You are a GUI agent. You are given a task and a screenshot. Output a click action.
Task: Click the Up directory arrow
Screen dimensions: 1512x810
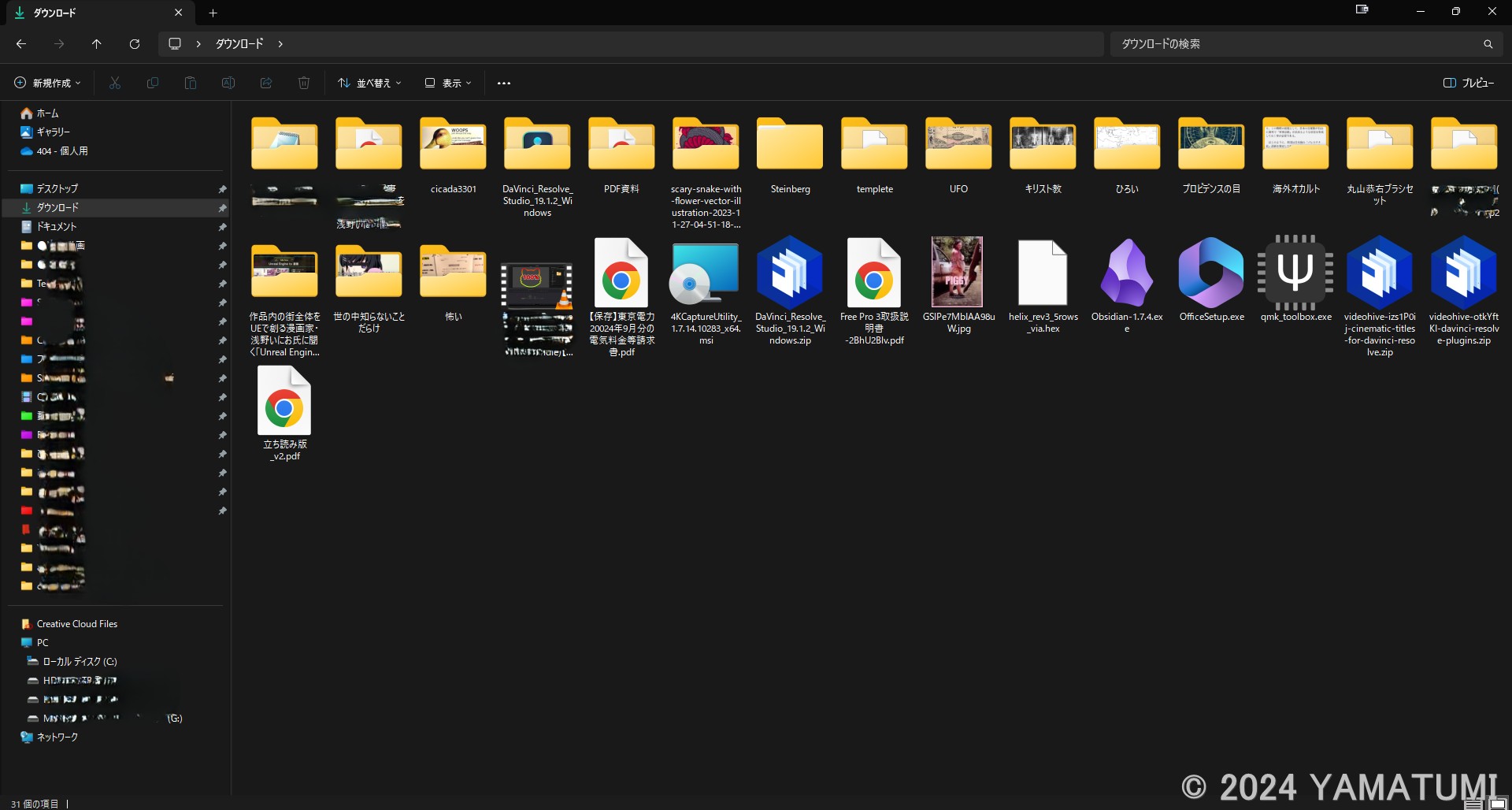(x=97, y=44)
